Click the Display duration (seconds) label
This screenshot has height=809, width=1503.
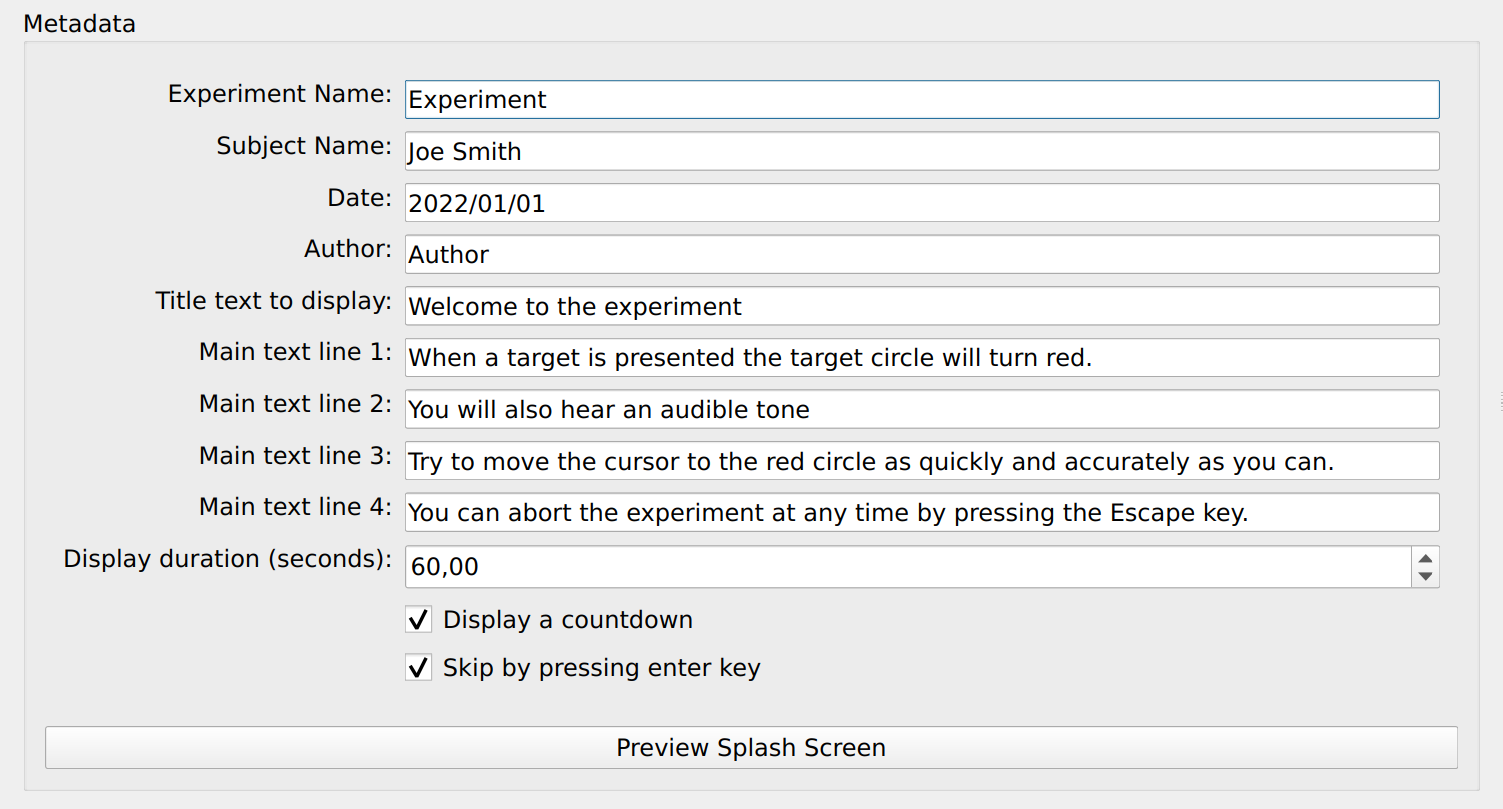[228, 559]
